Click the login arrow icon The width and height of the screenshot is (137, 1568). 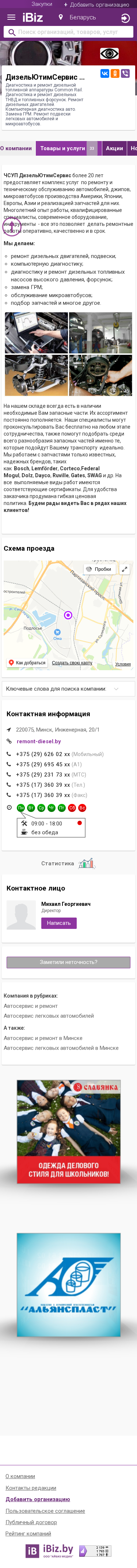(125, 18)
